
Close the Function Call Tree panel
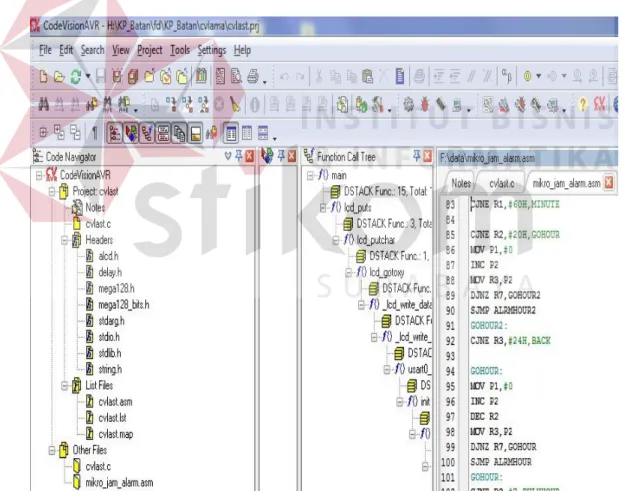pyautogui.click(x=427, y=156)
